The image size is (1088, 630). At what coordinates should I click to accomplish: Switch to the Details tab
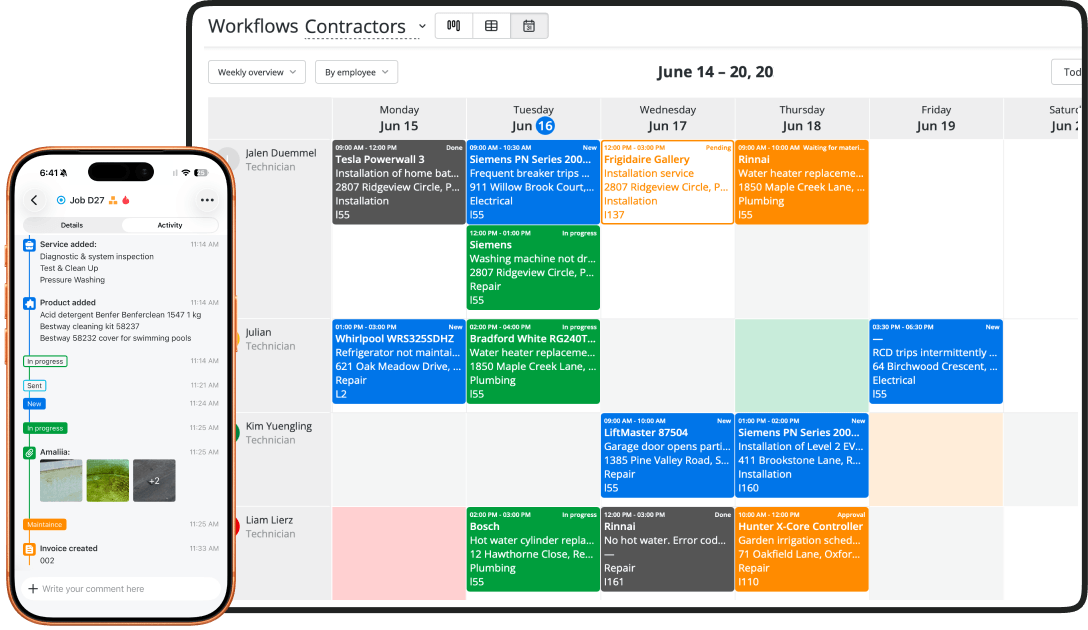72,225
